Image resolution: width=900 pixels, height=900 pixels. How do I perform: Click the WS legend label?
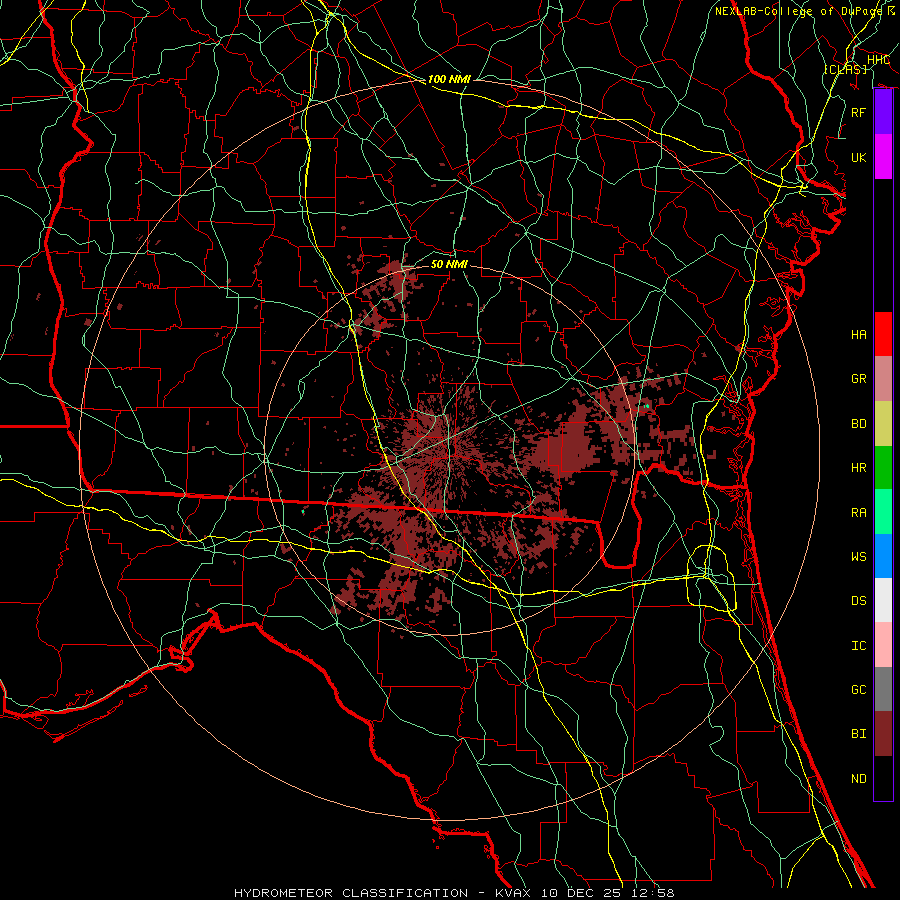click(x=859, y=557)
